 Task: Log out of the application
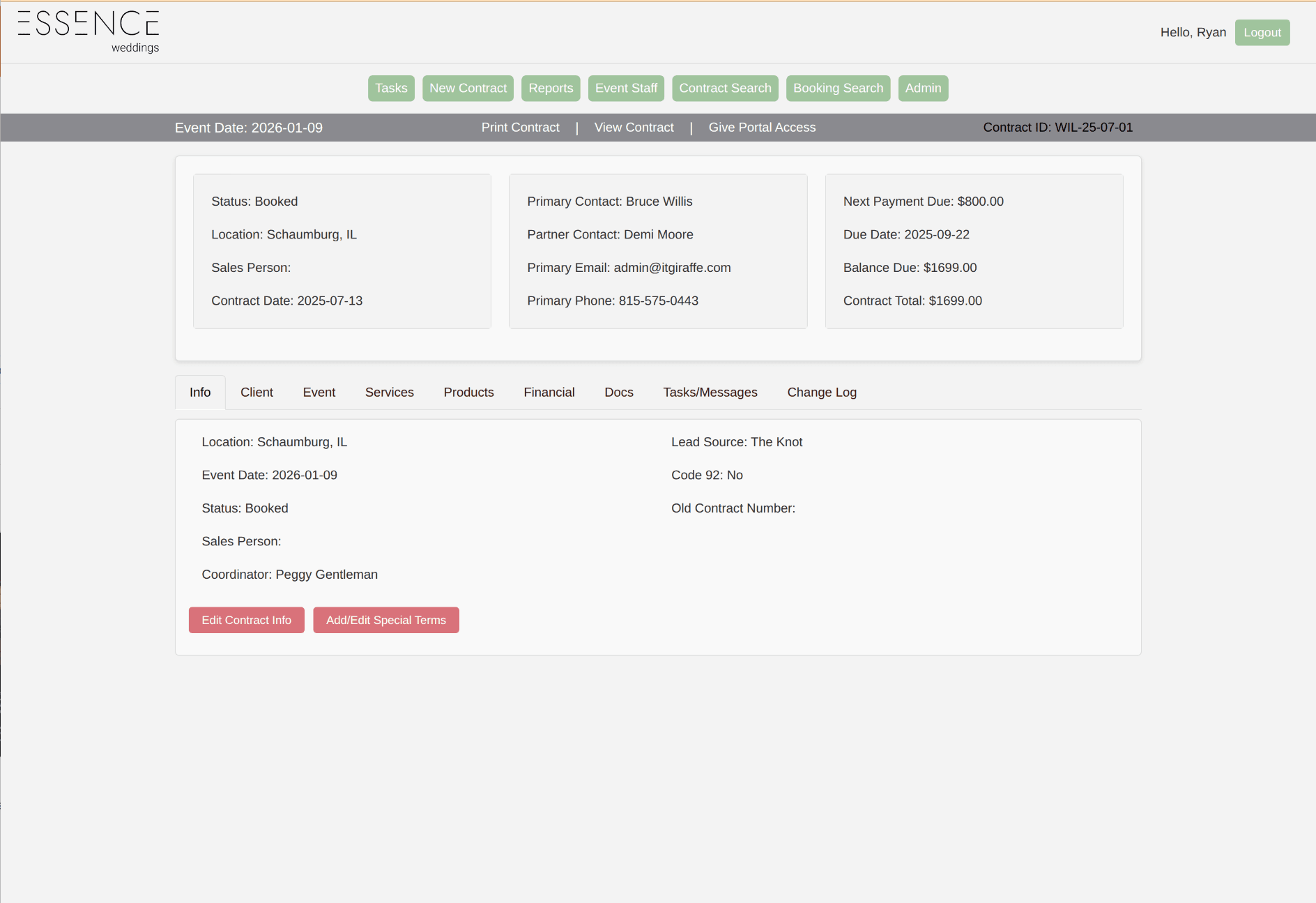coord(1262,32)
